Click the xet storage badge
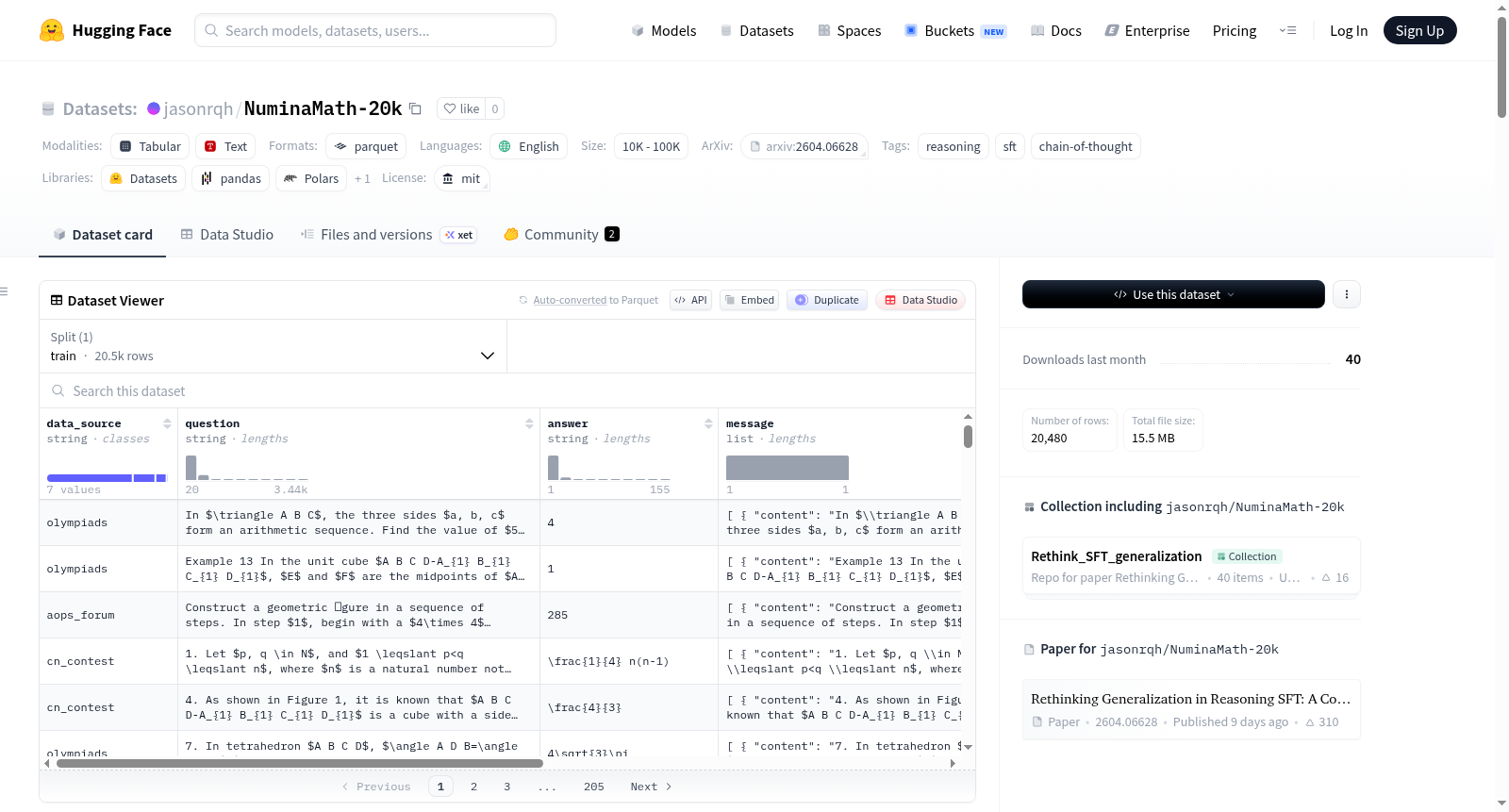 [459, 235]
